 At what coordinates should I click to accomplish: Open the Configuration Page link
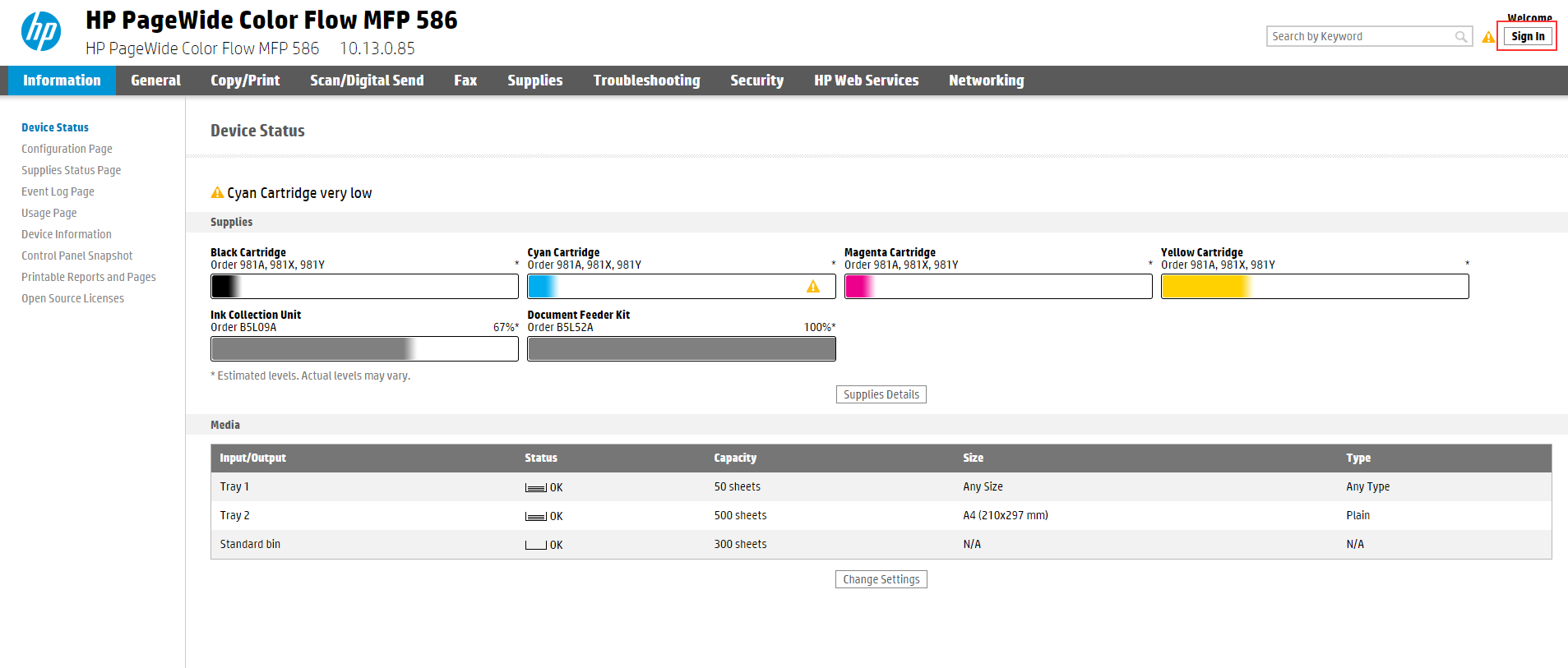[x=67, y=150]
